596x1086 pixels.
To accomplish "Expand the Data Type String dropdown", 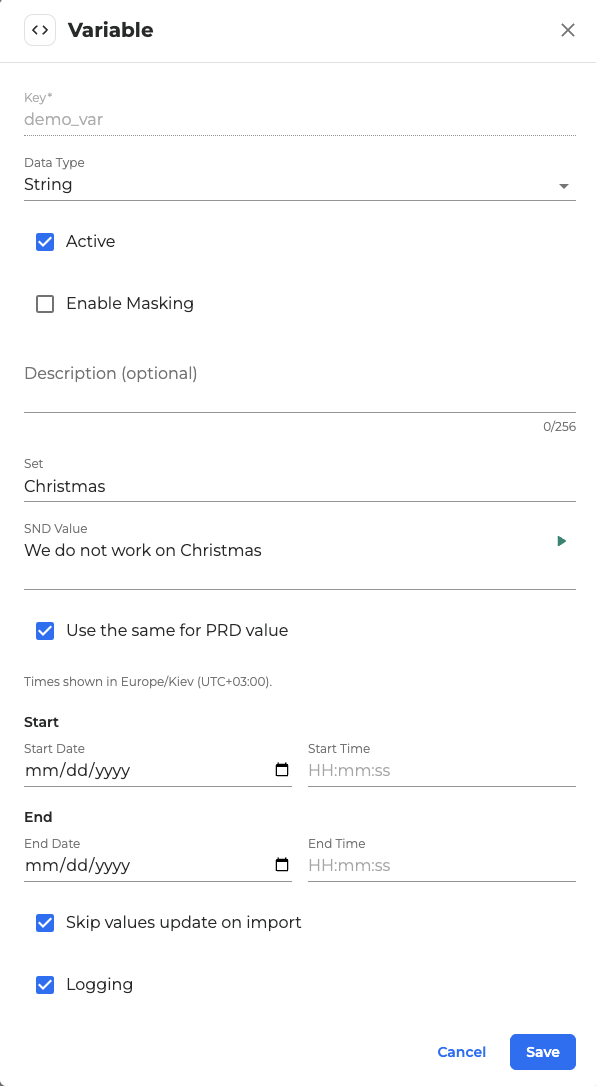I will (300, 185).
